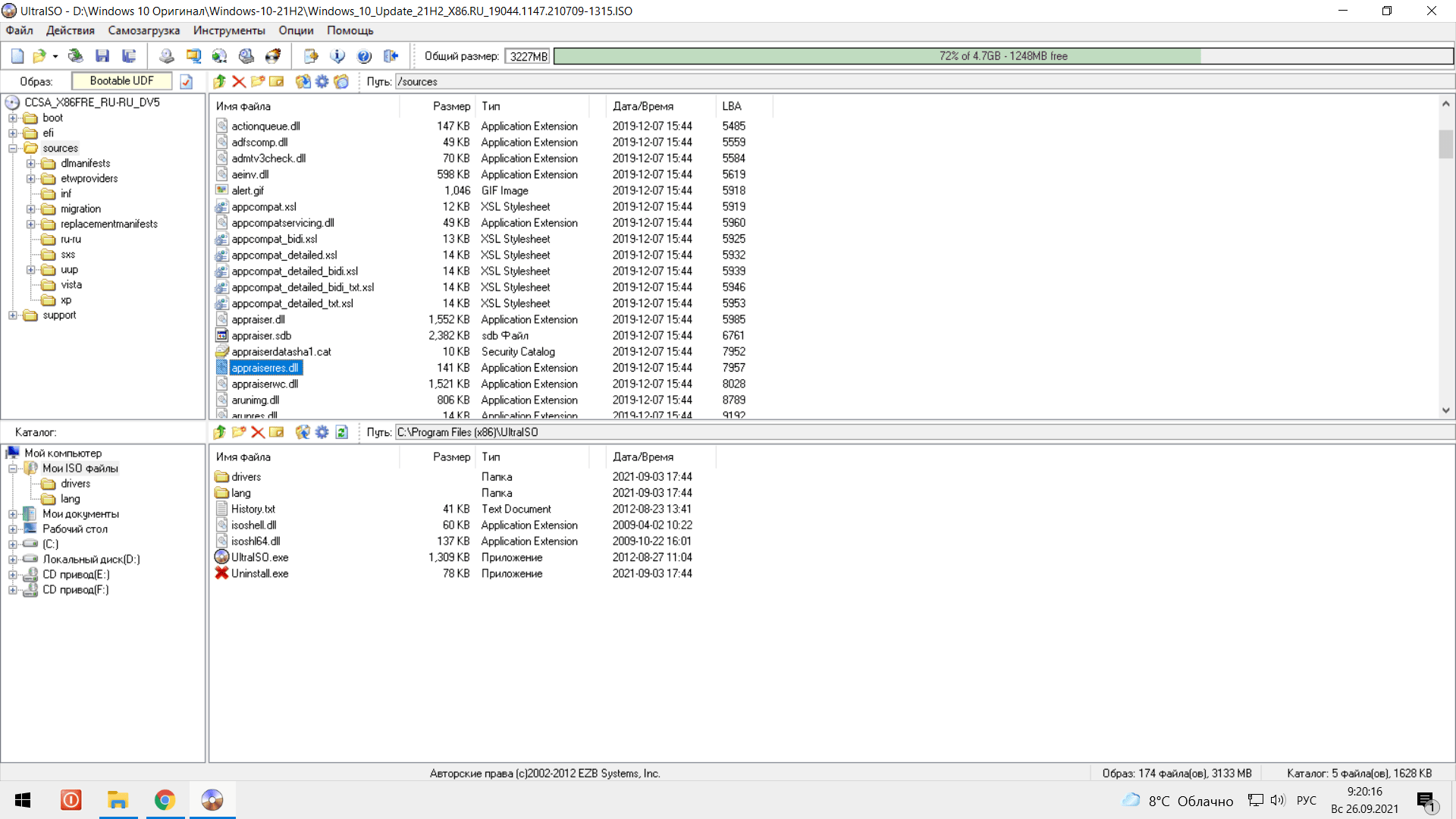Open the Самозагрузка menu
1456x819 pixels.
(143, 30)
